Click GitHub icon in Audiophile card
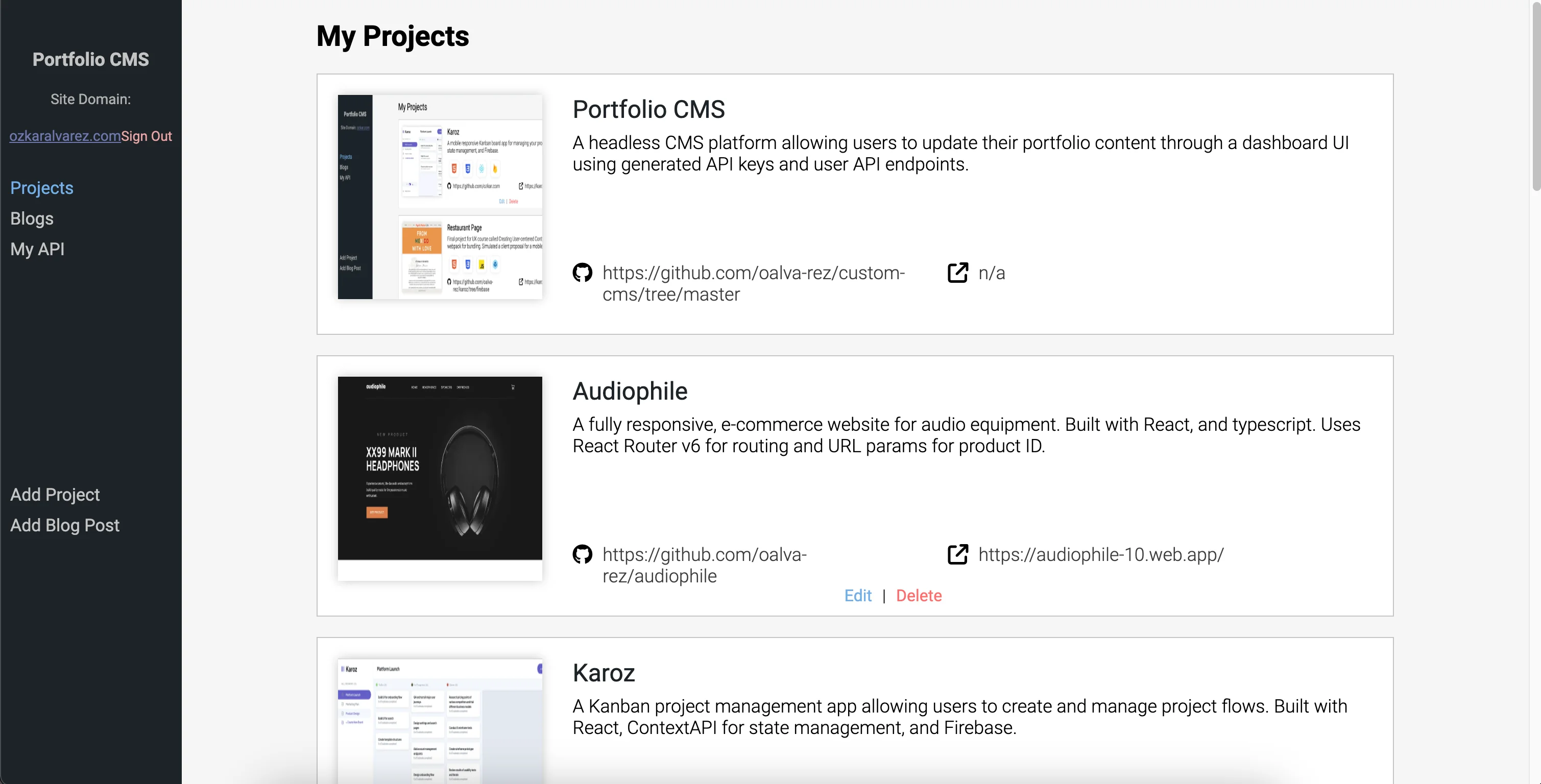The height and width of the screenshot is (784, 1541). [x=582, y=554]
